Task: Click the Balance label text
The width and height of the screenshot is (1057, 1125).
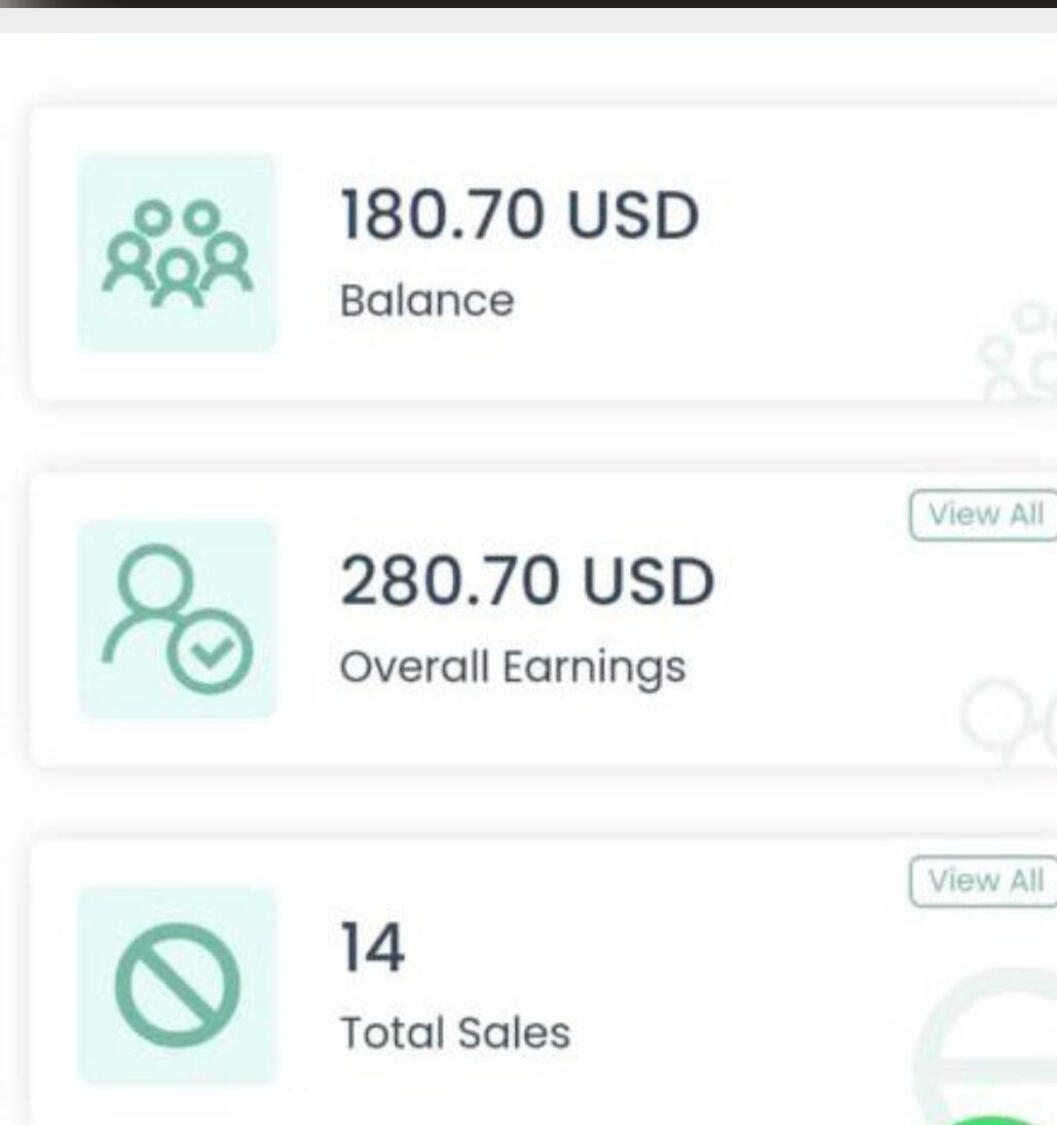Action: (x=427, y=300)
